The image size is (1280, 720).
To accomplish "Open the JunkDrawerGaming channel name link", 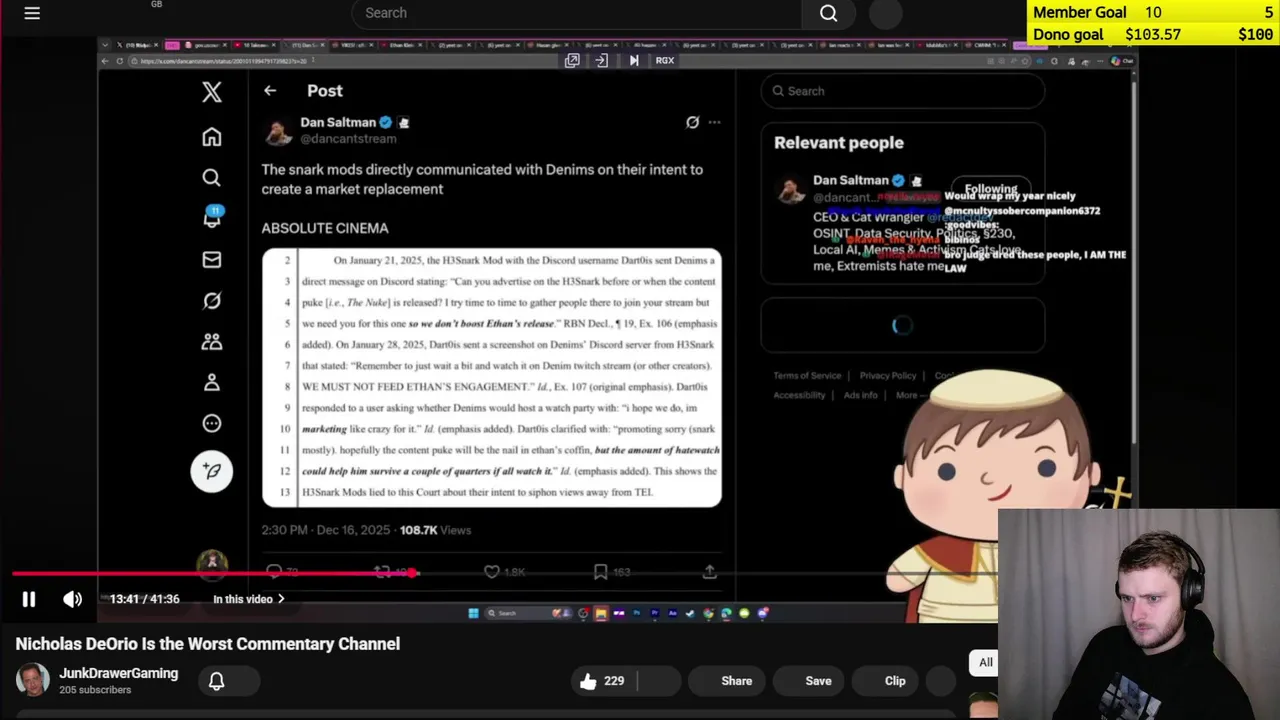I will pos(118,673).
